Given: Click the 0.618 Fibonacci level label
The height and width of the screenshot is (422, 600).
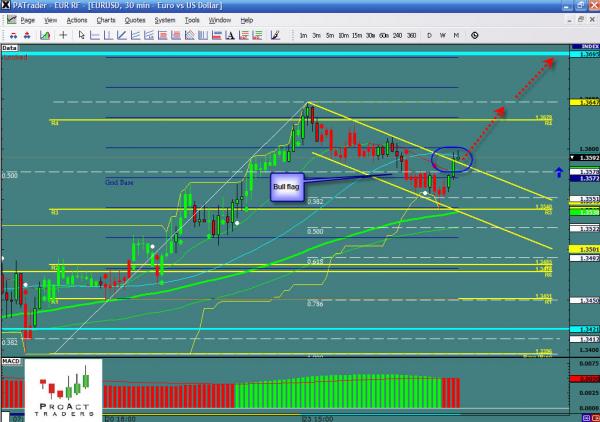Looking at the screenshot, I should (x=315, y=261).
